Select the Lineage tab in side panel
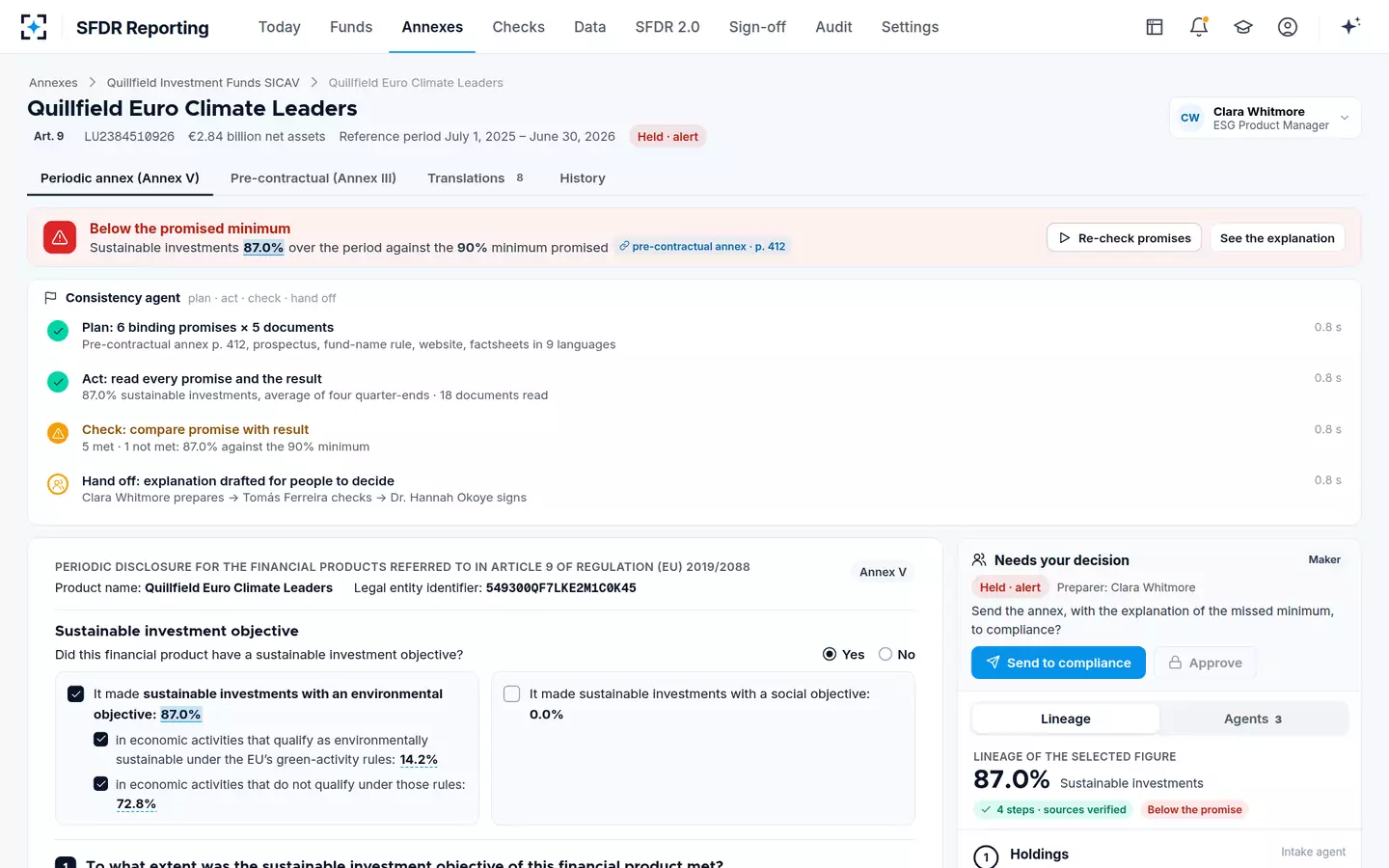This screenshot has width=1389, height=868. (x=1066, y=719)
